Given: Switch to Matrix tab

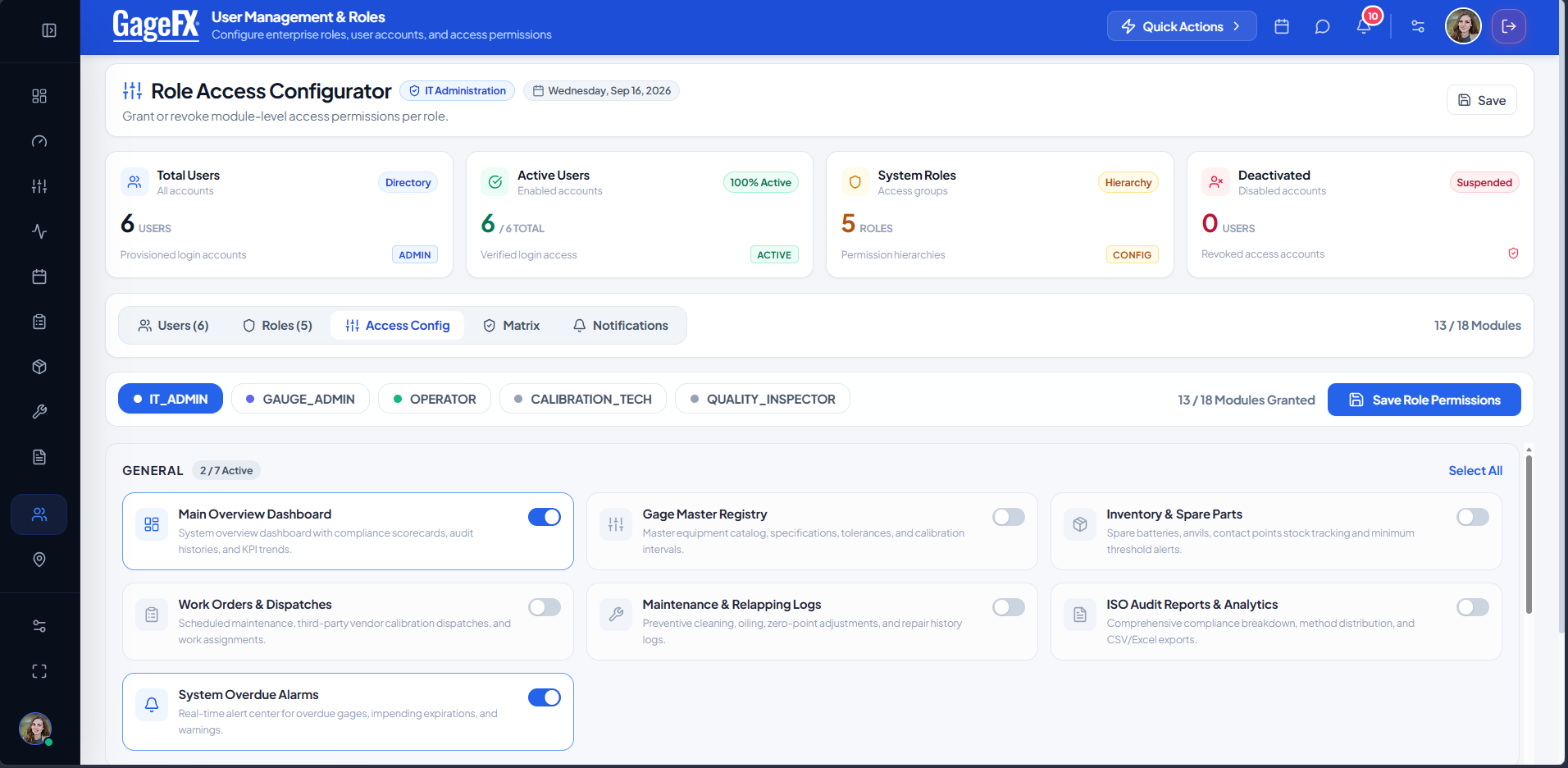Looking at the screenshot, I should [511, 326].
